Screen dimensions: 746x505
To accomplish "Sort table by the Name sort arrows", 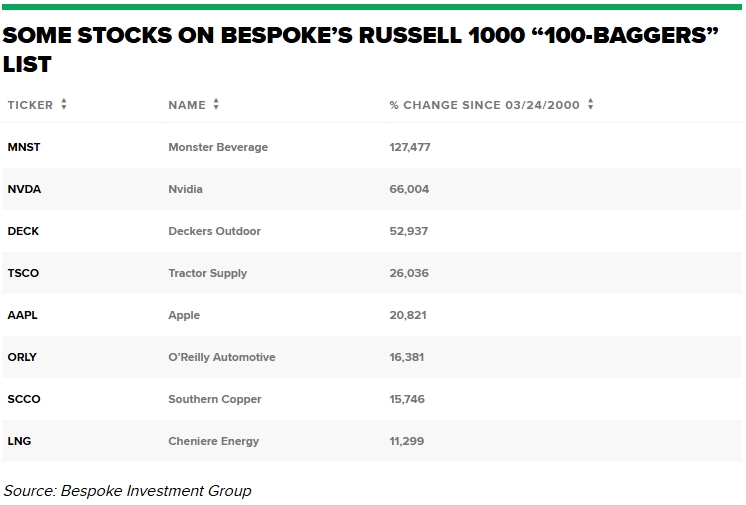I will pyautogui.click(x=216, y=105).
